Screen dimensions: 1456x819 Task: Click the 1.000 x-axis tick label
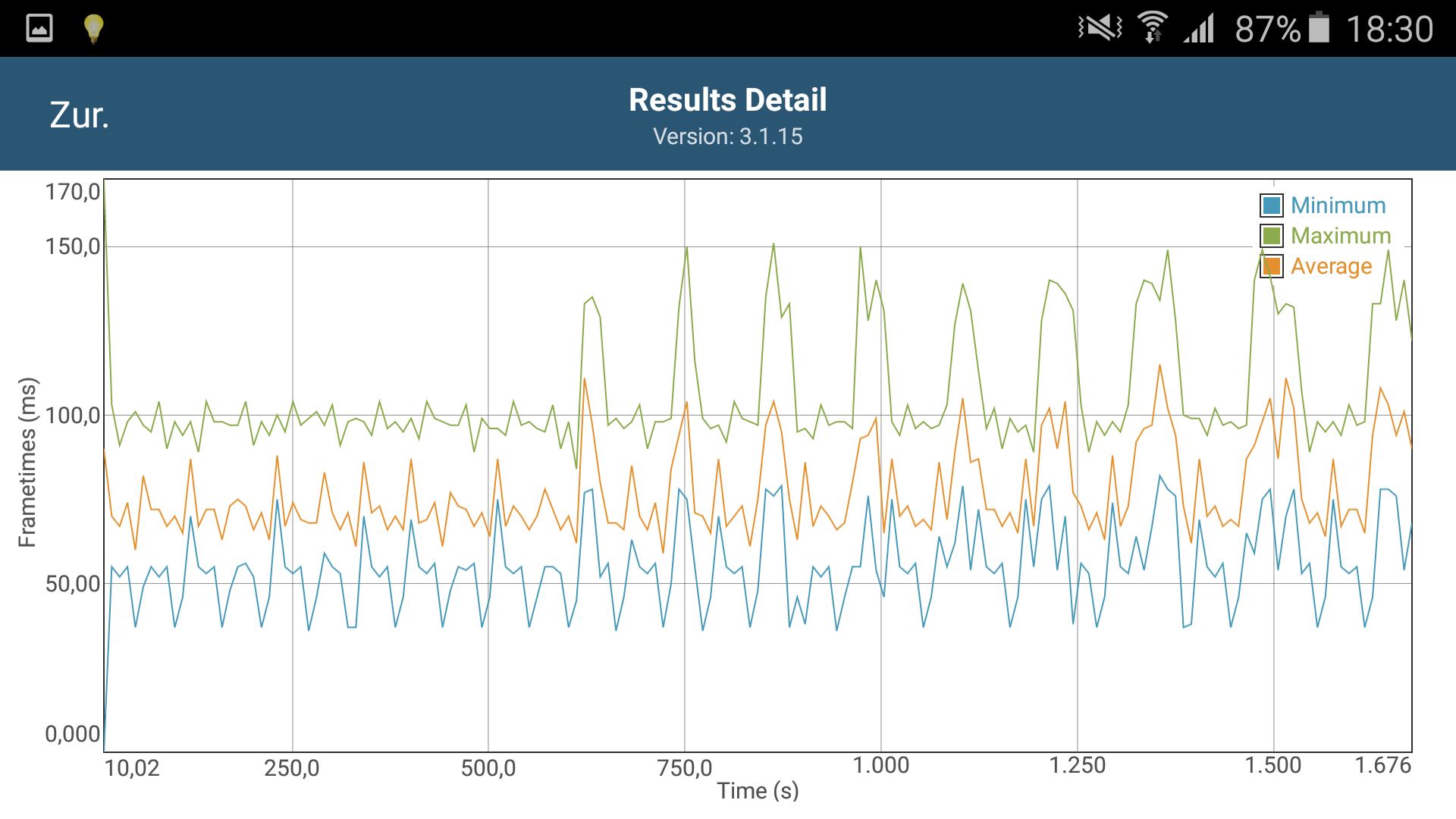click(880, 766)
